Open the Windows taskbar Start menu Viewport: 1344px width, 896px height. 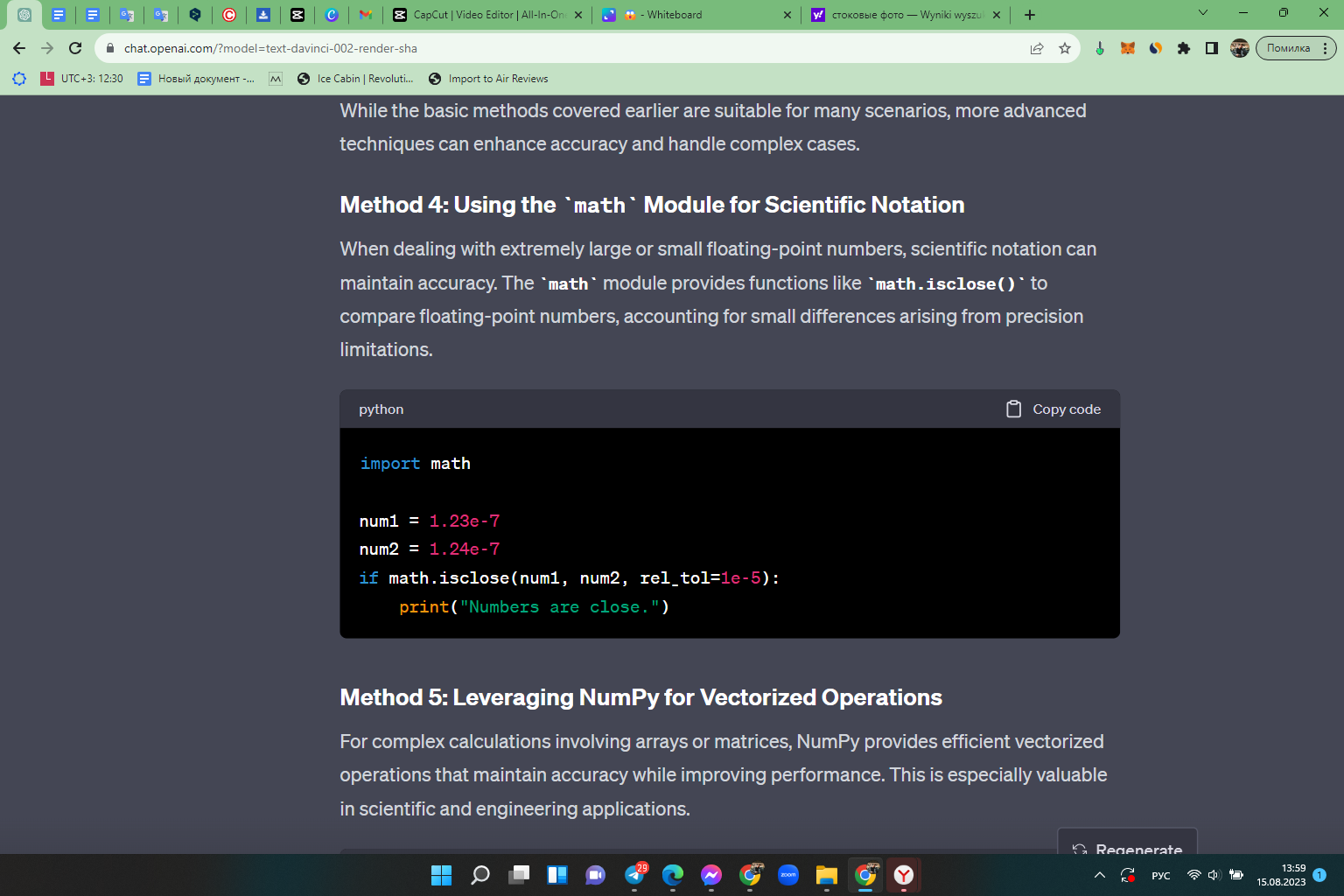(442, 874)
